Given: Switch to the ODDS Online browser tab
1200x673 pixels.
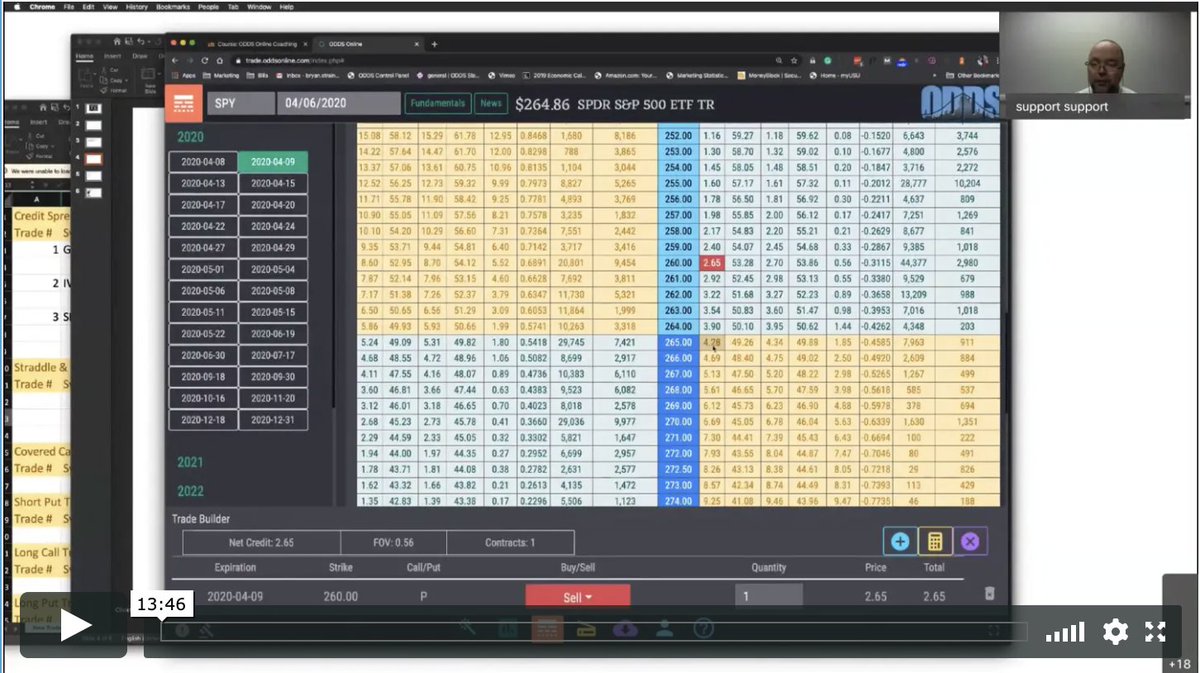Looking at the screenshot, I should click(x=367, y=44).
